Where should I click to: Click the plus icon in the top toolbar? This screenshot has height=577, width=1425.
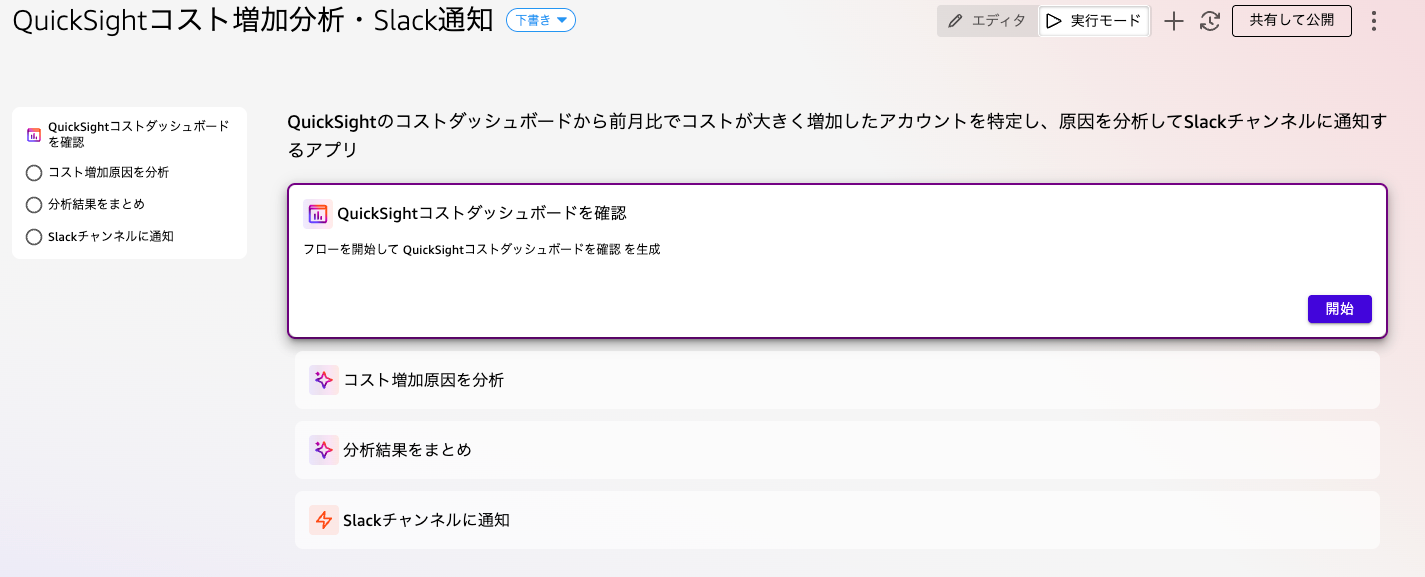tap(1174, 21)
